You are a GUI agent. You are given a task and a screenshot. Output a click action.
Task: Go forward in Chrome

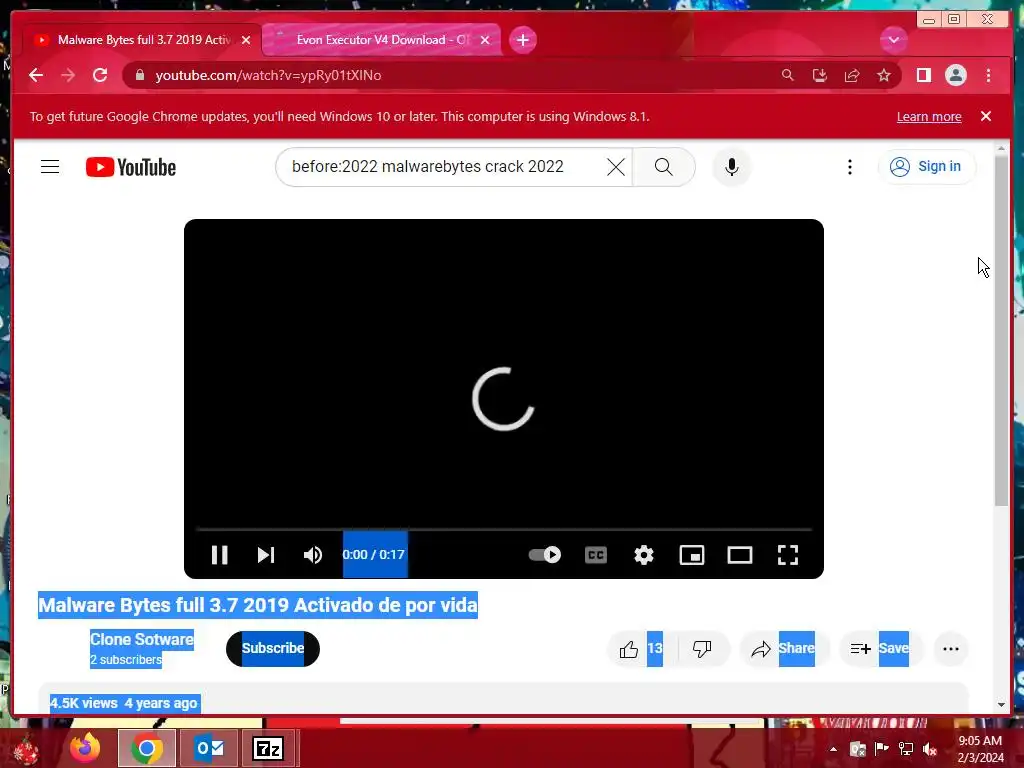coord(68,75)
